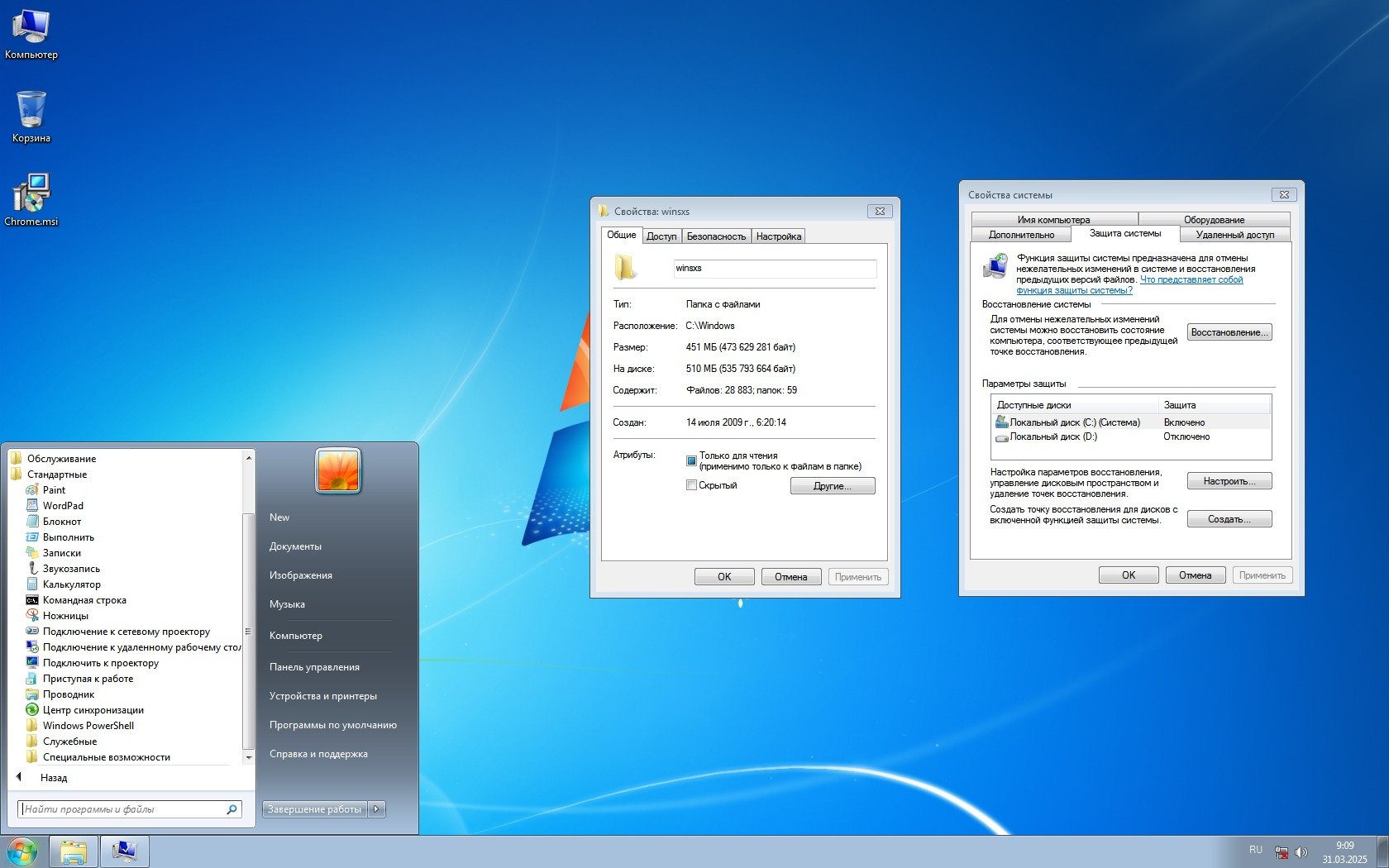Launch Paint from the Start menu list
1389x868 pixels.
point(54,490)
